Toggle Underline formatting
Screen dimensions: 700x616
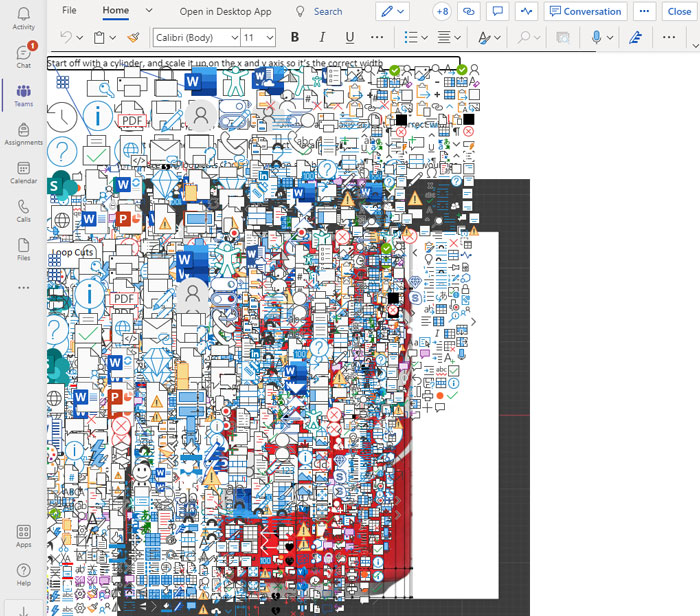349,38
